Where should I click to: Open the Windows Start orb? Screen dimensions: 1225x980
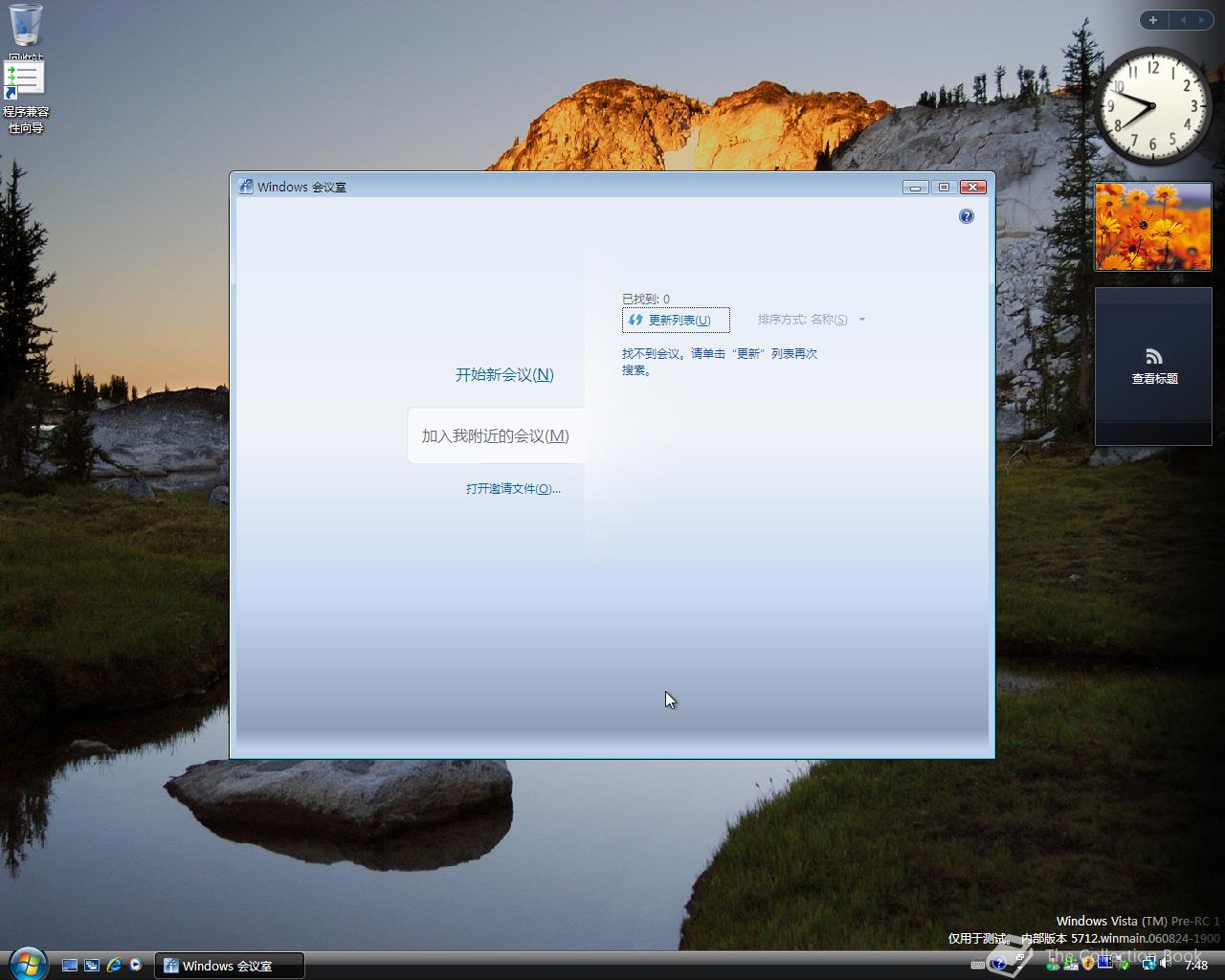tap(26, 963)
